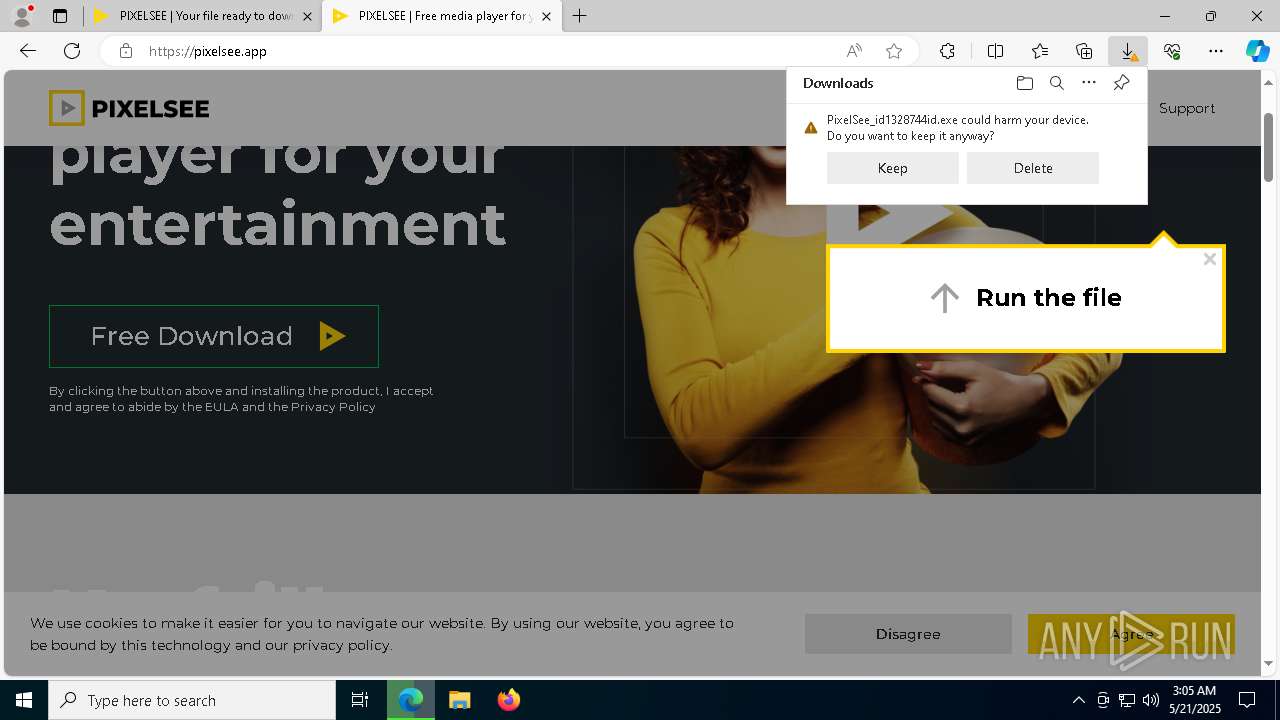1280x720 pixels.
Task: Toggle the Downloads toolbar button
Action: pos(1128,51)
